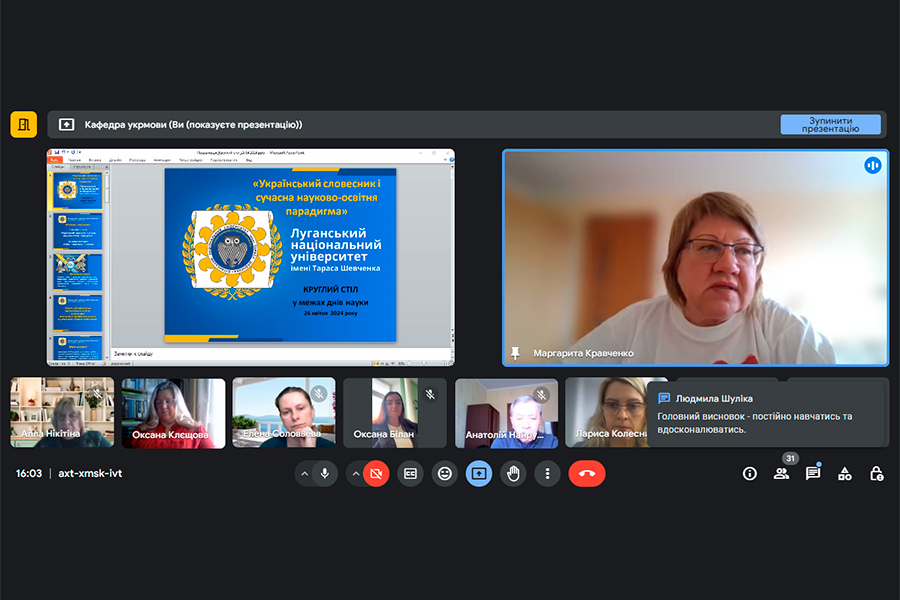
Task: Select second slide thumbnail in PowerPoint panel
Action: pos(77,231)
